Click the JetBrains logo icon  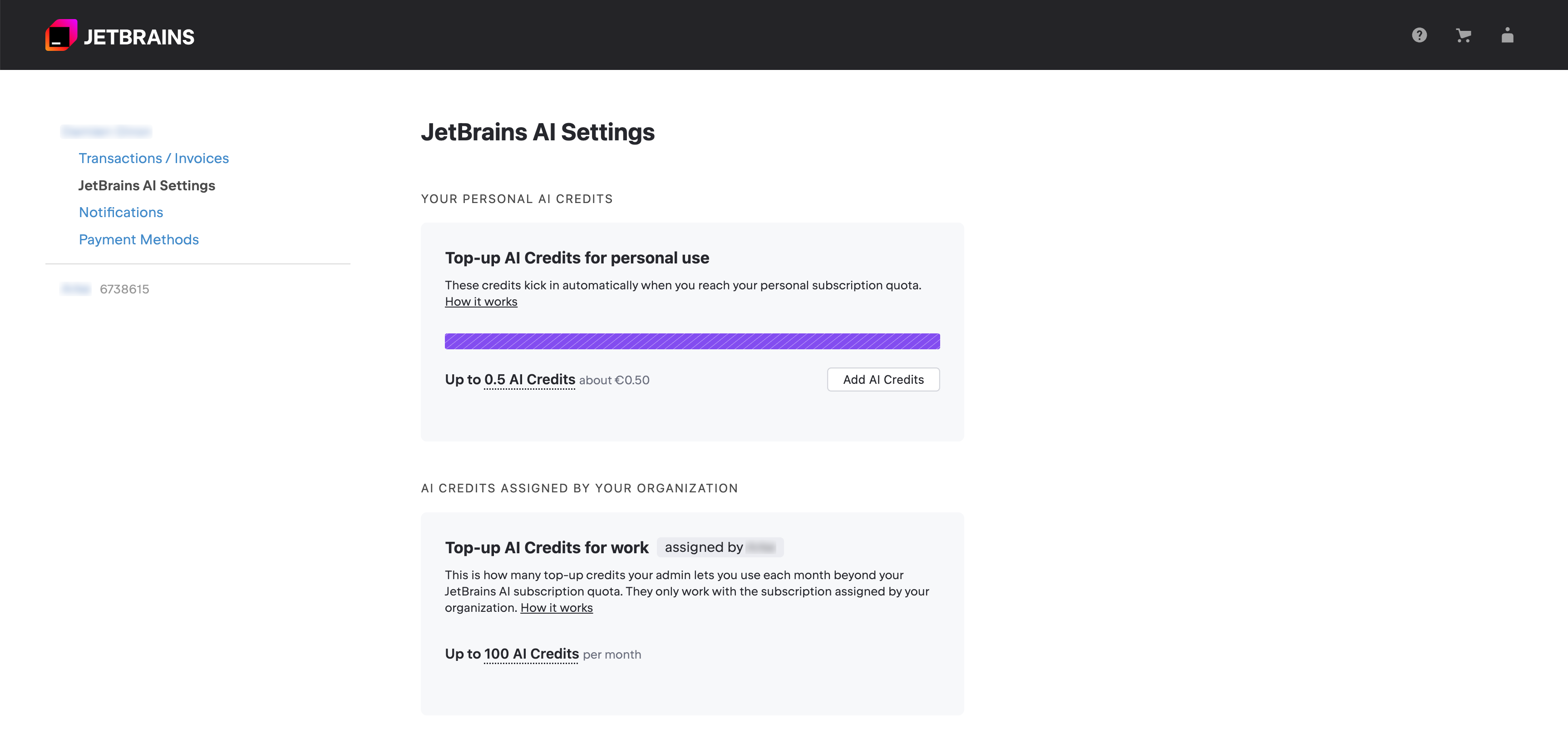click(61, 35)
